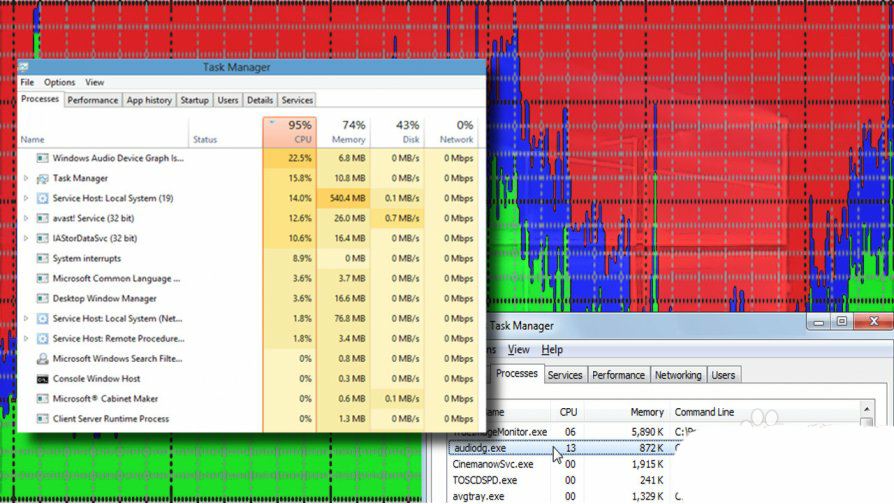Expand Service Host: Remote Procedure group

pos(26,339)
